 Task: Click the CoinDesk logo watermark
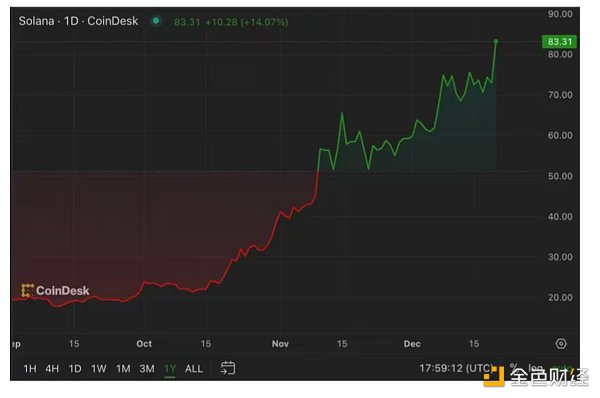point(55,290)
